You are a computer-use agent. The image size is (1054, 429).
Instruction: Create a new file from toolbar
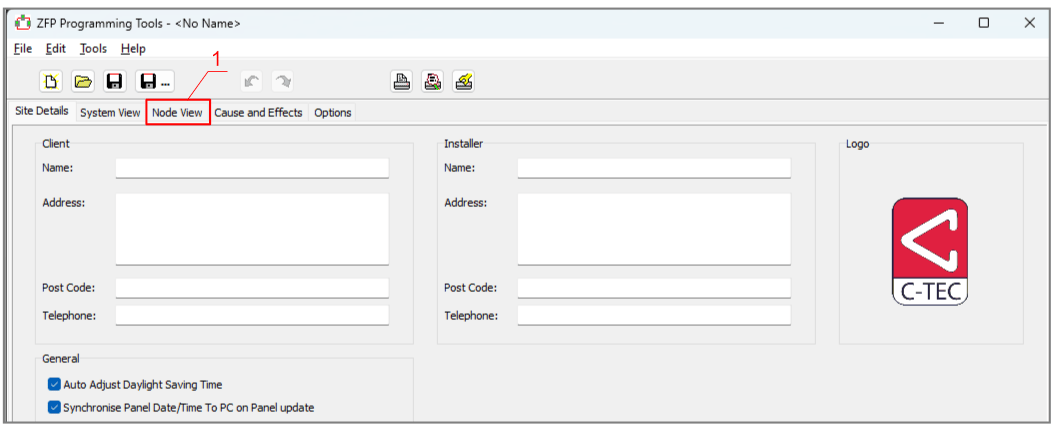point(51,82)
